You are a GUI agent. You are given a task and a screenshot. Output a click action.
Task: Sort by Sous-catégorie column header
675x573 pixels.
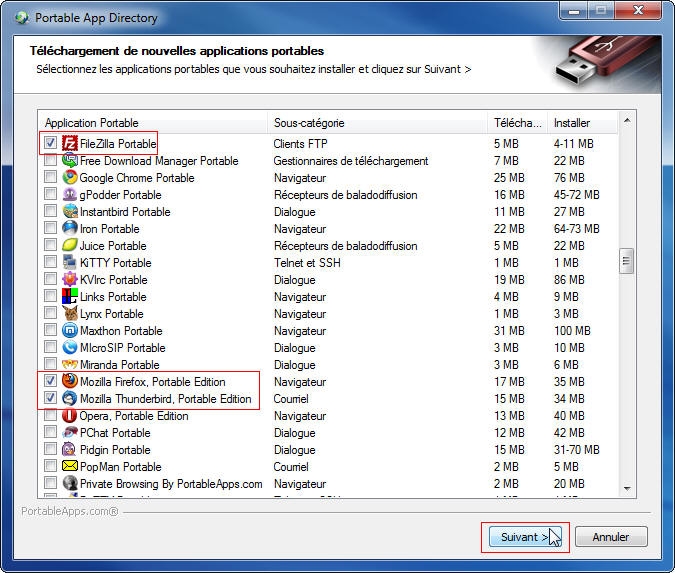(378, 123)
